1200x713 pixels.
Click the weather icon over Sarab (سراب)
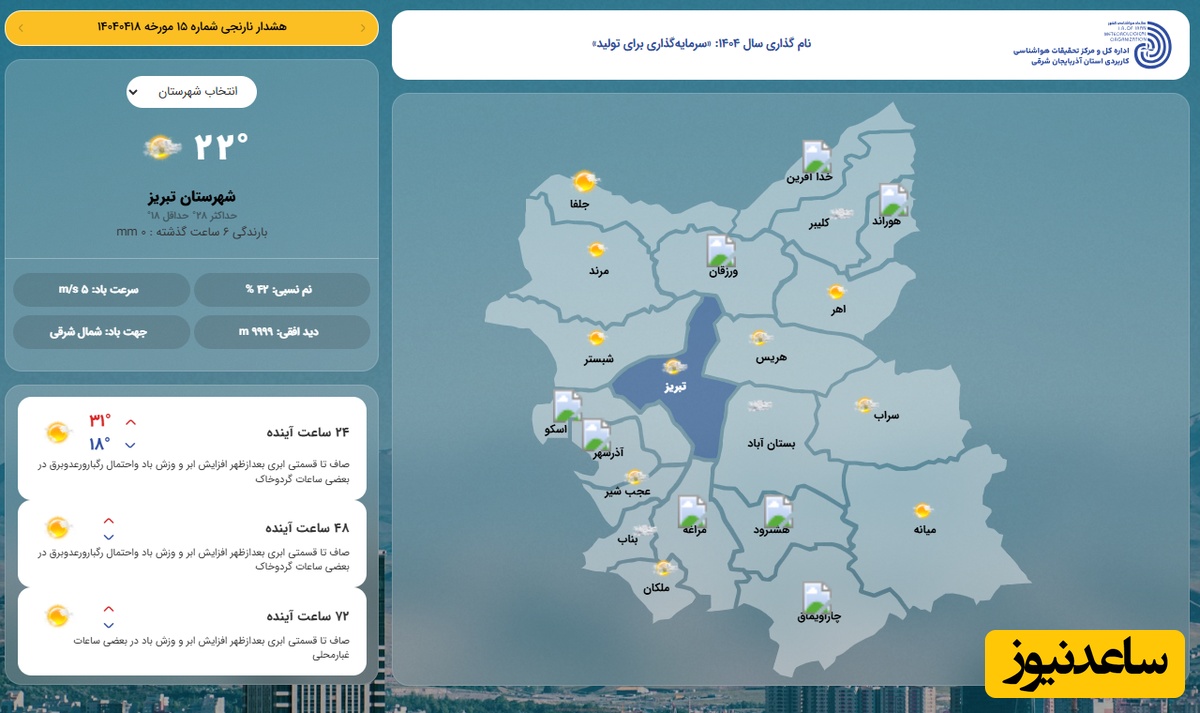pos(865,405)
